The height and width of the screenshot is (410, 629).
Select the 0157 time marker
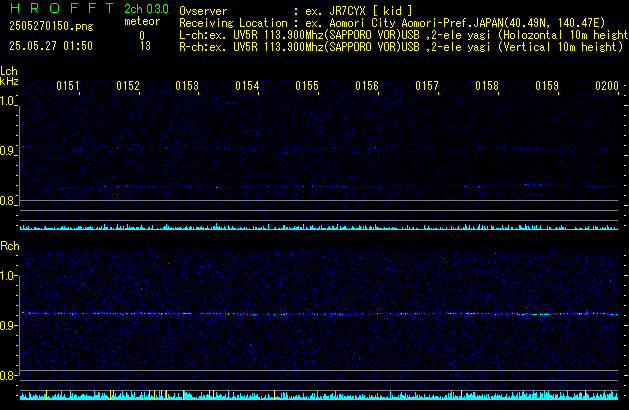[x=427, y=86]
